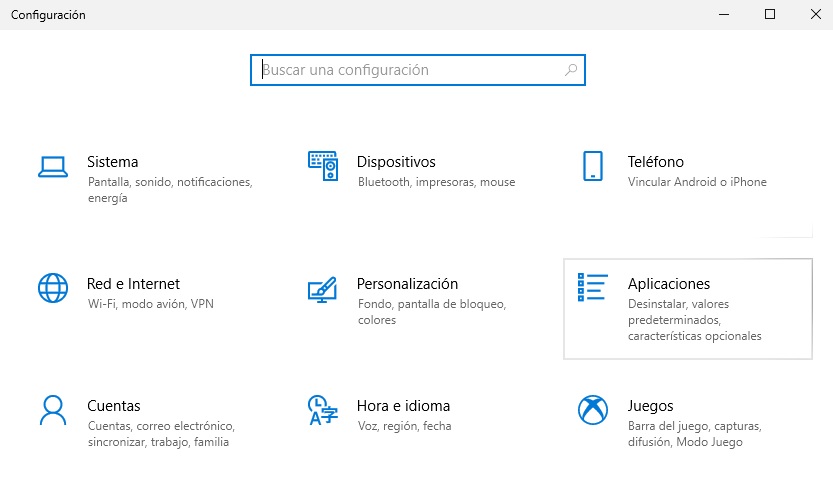
Task: Click the magnifying glass search icon
Action: 571,70
